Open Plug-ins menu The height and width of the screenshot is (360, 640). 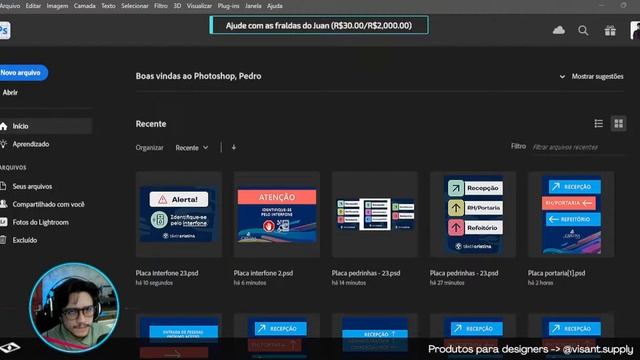(228, 6)
